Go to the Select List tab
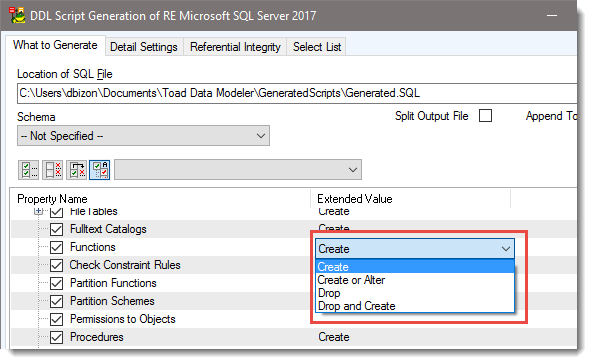The height and width of the screenshot is (364, 592). coord(317,47)
